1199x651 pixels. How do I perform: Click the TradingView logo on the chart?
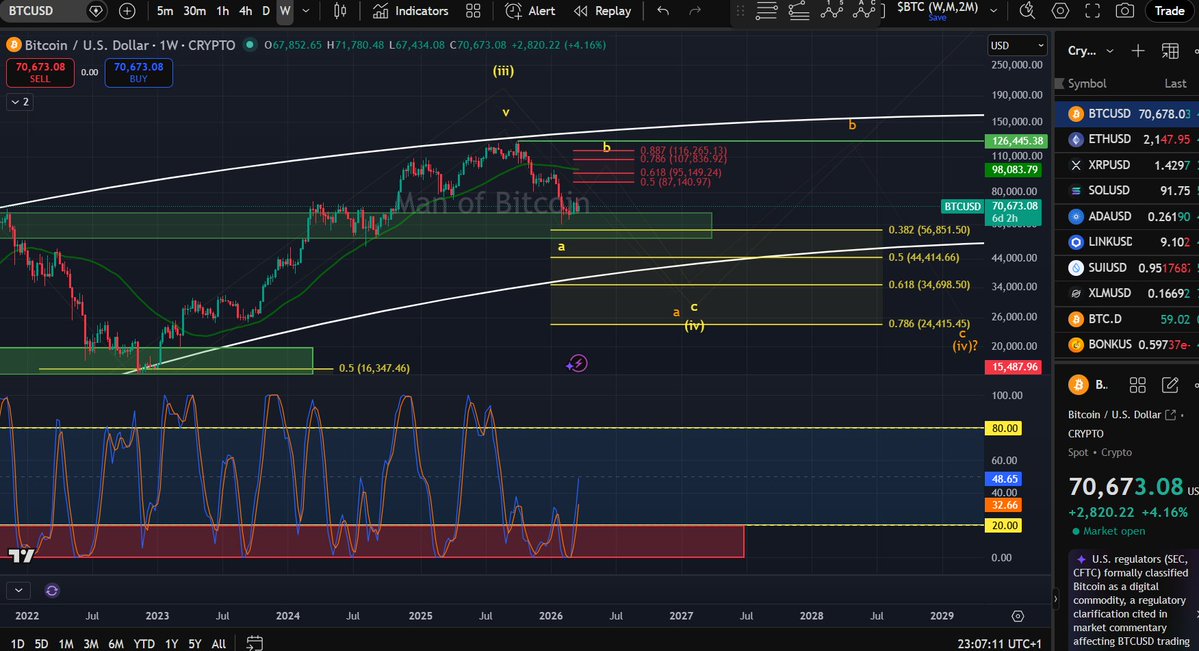(x=21, y=555)
